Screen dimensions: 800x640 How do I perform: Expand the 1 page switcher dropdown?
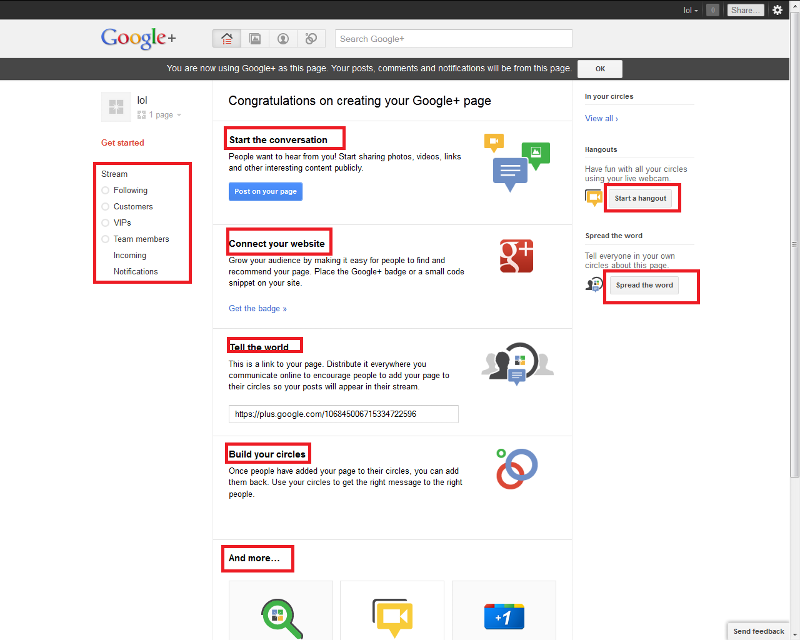159,115
